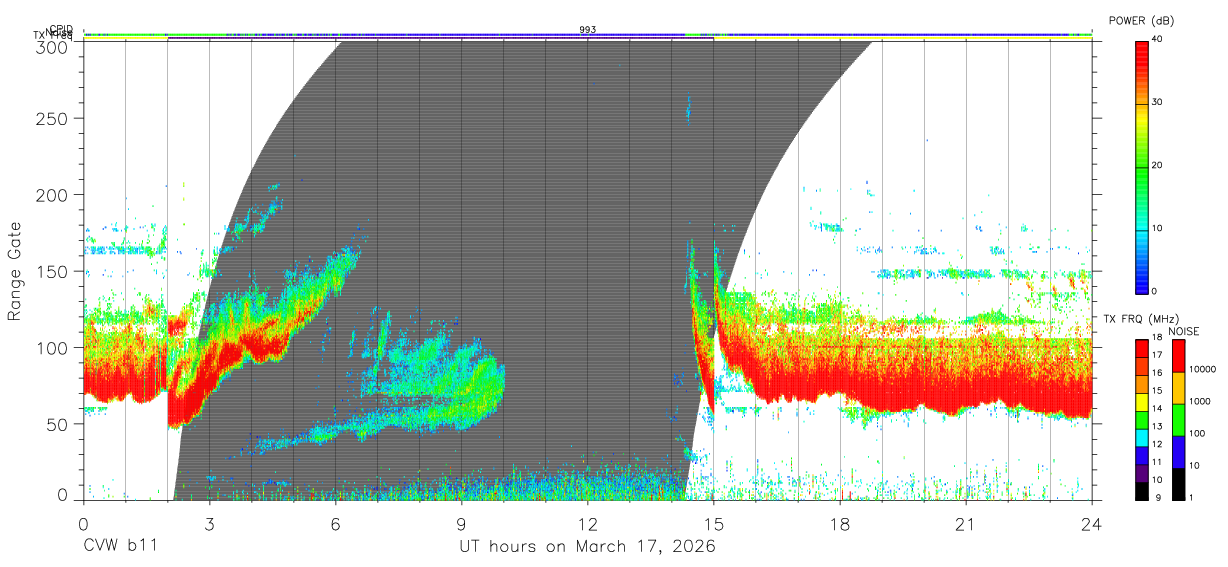Viewport: 1228px width, 567px height.
Task: Click the 15 tick on UT hours axis
Action: [713, 523]
